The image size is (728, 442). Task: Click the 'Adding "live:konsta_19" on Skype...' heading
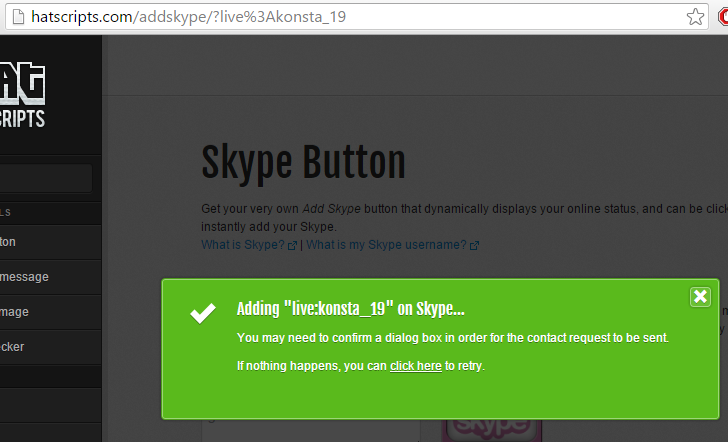click(x=351, y=309)
